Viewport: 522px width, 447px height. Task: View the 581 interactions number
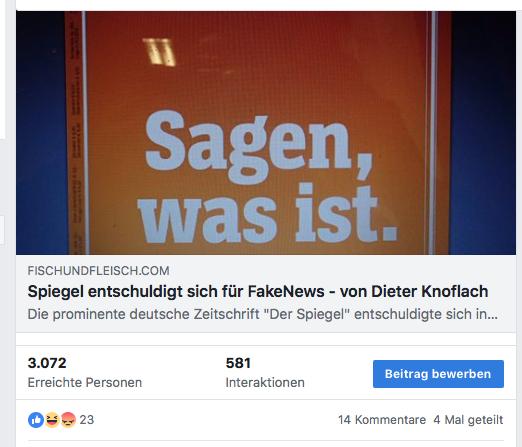point(238,363)
